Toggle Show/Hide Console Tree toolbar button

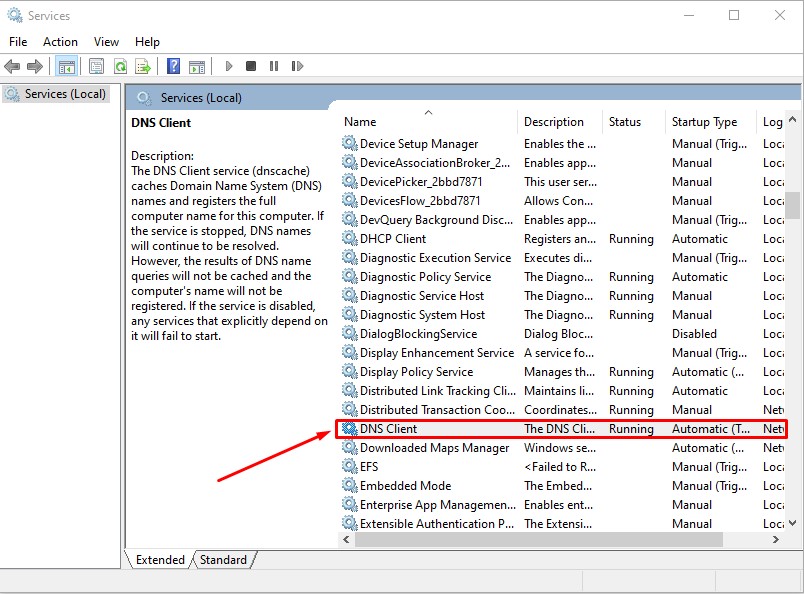click(67, 67)
